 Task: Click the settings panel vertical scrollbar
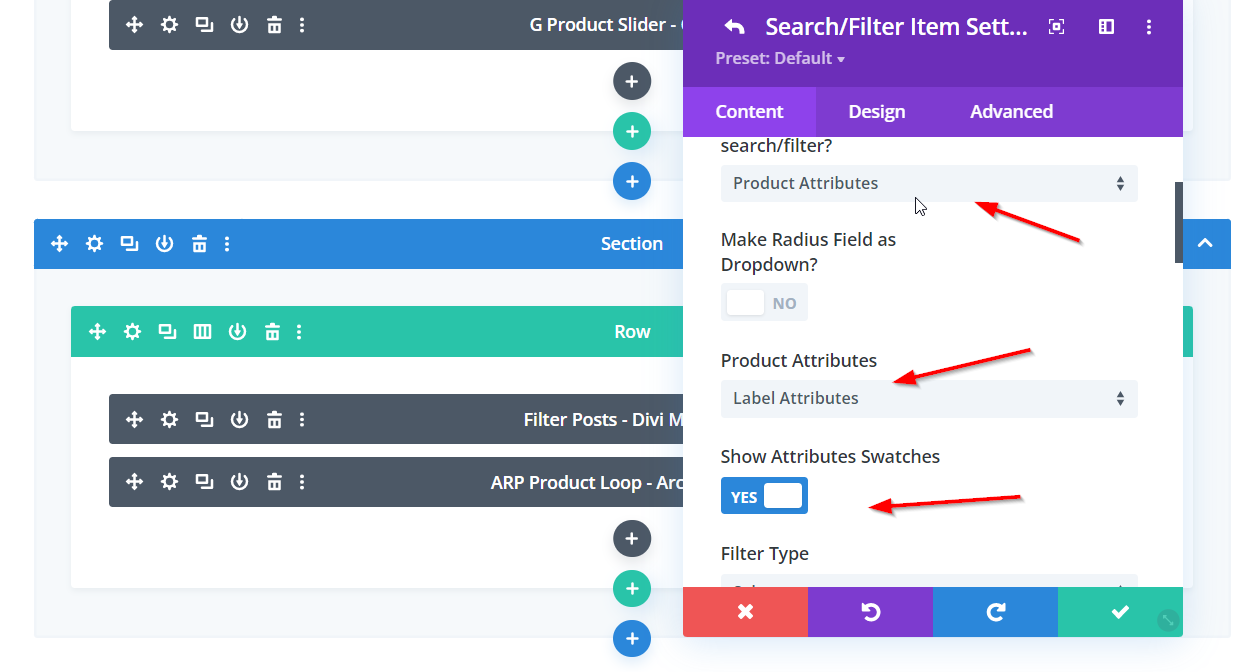1179,222
